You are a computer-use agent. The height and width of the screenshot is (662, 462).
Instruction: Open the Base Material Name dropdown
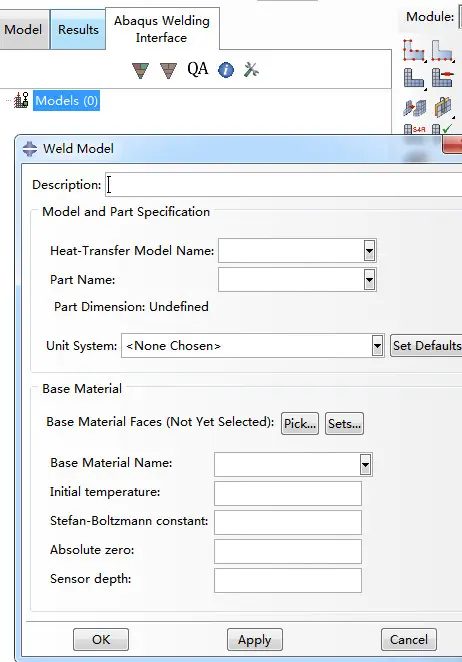pyautogui.click(x=365, y=464)
